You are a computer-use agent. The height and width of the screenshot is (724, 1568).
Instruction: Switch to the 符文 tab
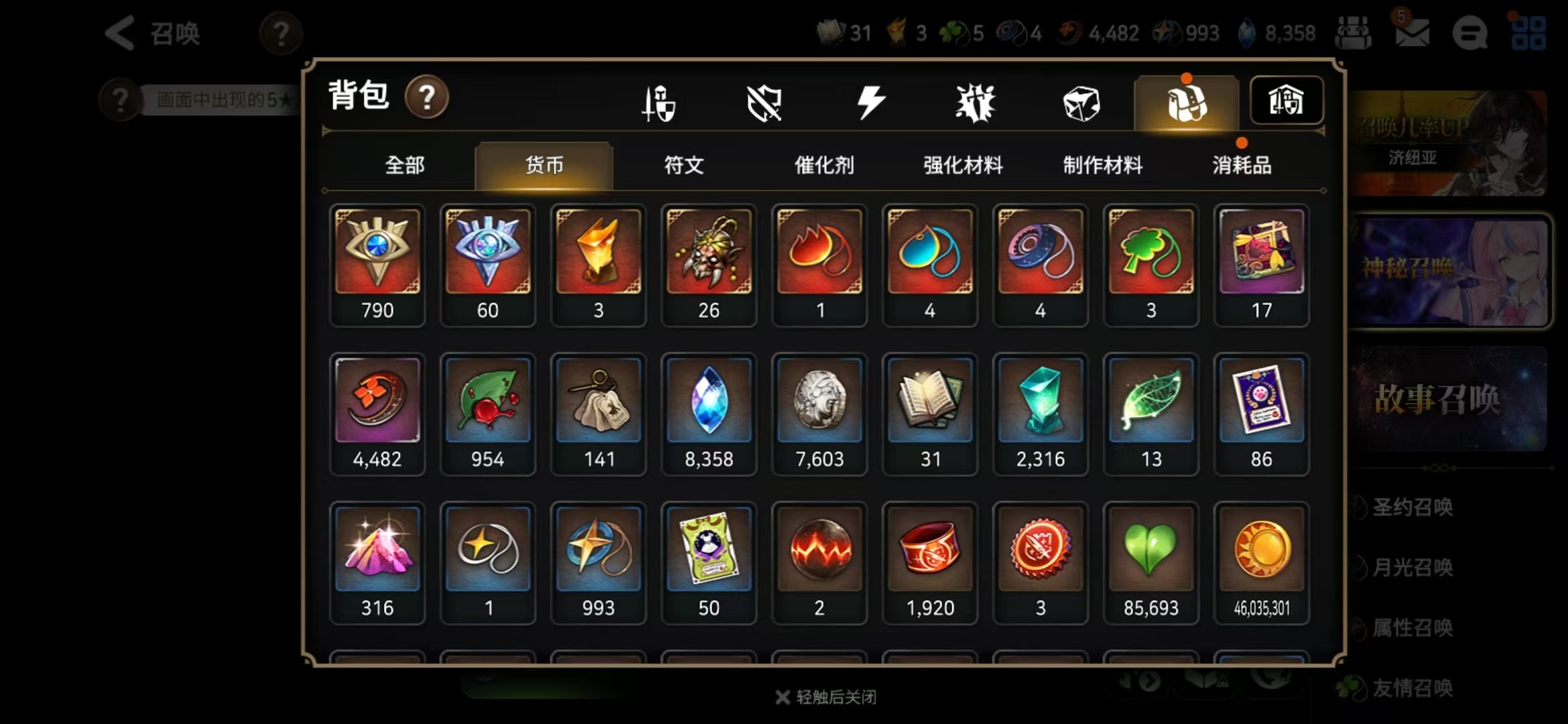click(x=683, y=165)
